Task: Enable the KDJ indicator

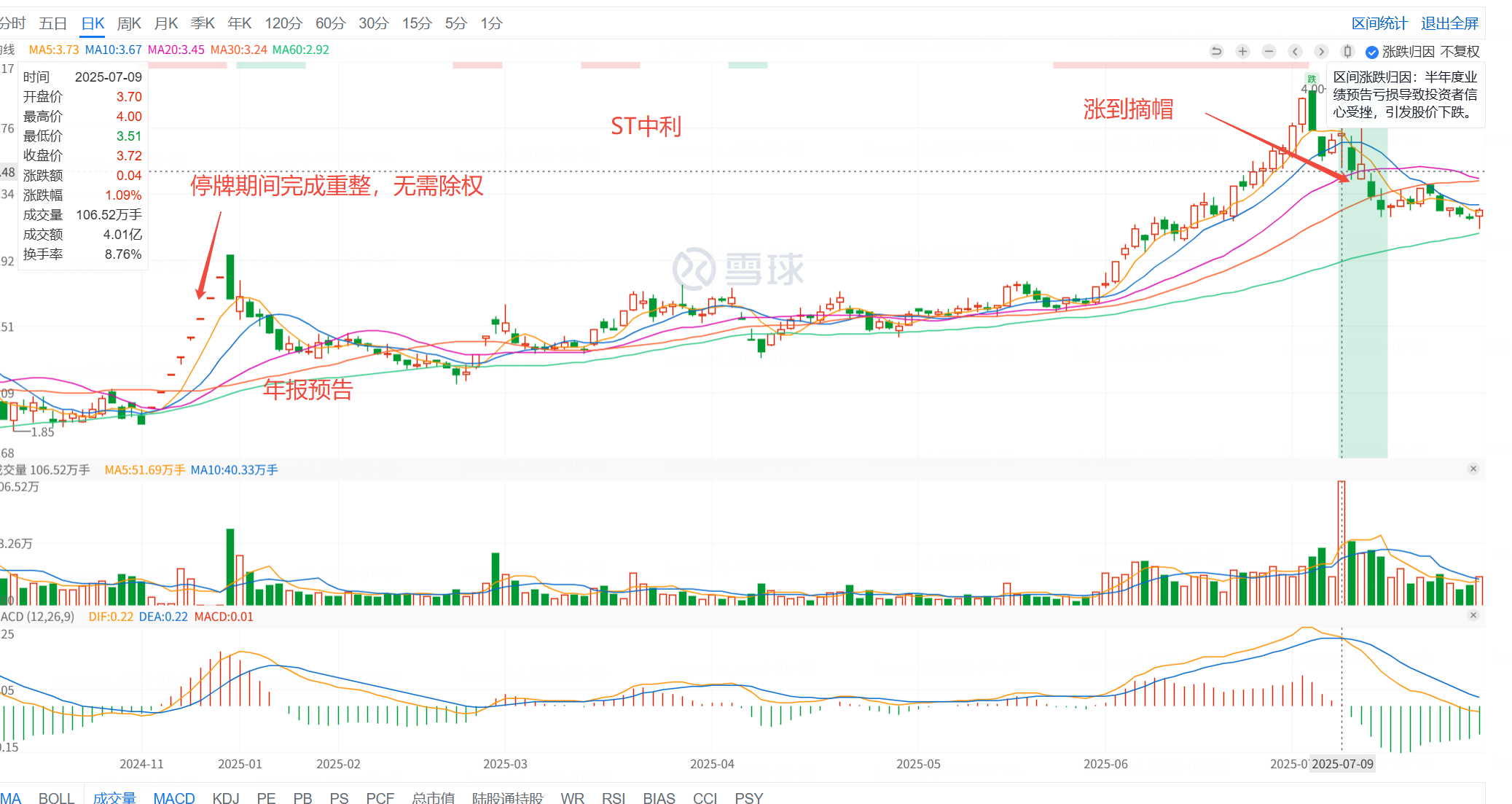Action: [226, 797]
